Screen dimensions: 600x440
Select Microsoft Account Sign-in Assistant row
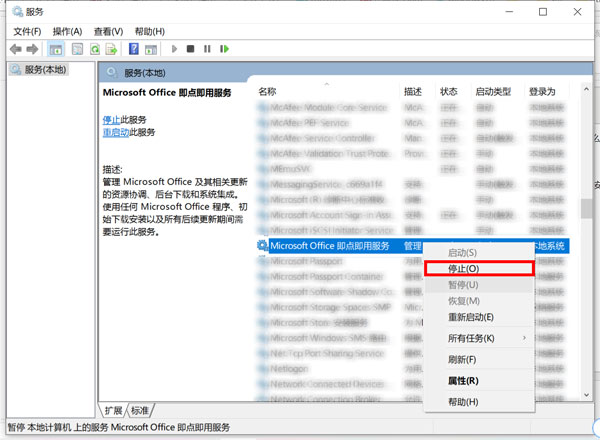click(x=413, y=215)
